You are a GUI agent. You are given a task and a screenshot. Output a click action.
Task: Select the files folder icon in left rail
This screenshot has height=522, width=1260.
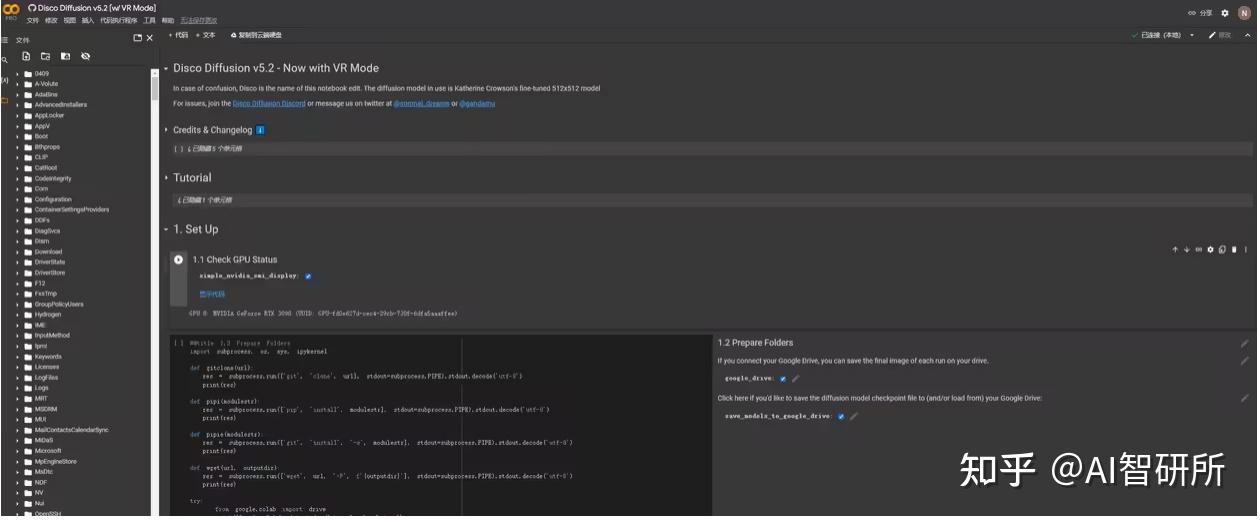[x=5, y=101]
